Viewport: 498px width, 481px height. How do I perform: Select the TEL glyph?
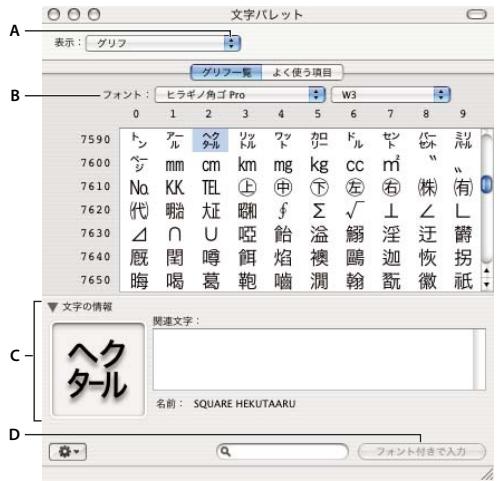[x=211, y=188]
